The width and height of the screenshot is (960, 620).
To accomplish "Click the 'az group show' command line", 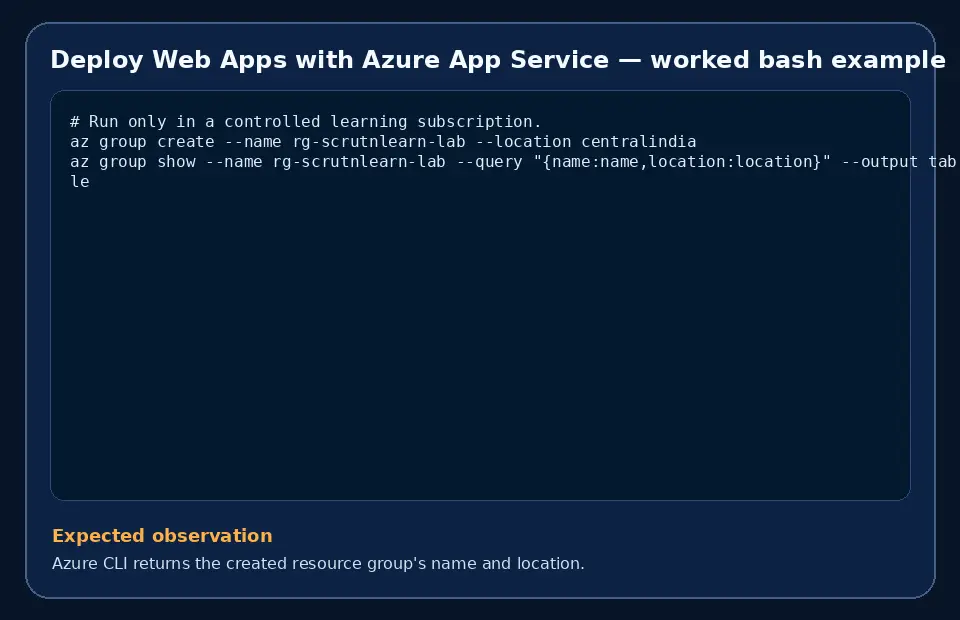I will (513, 162).
